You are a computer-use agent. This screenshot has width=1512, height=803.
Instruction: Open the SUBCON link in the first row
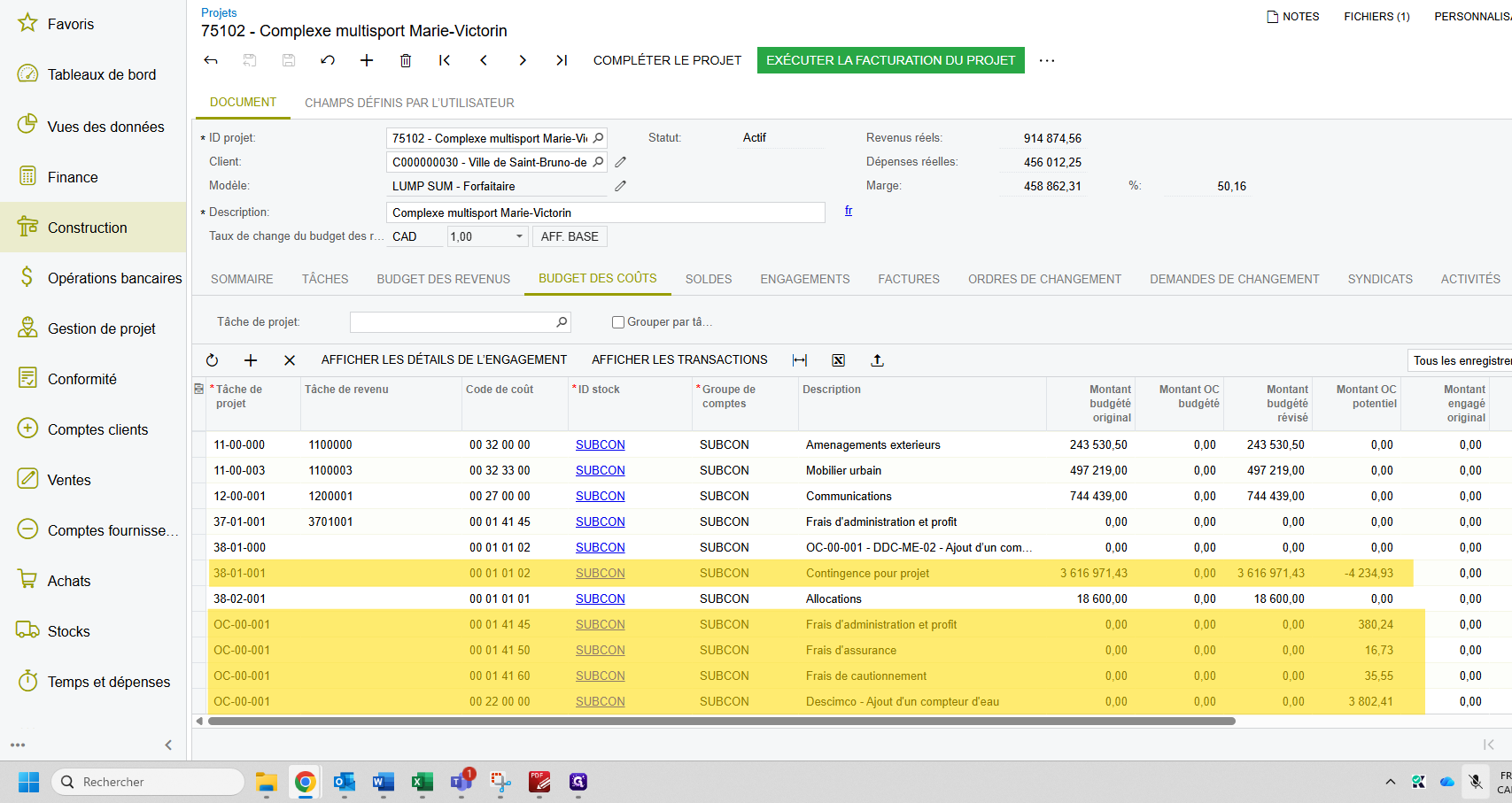600,444
